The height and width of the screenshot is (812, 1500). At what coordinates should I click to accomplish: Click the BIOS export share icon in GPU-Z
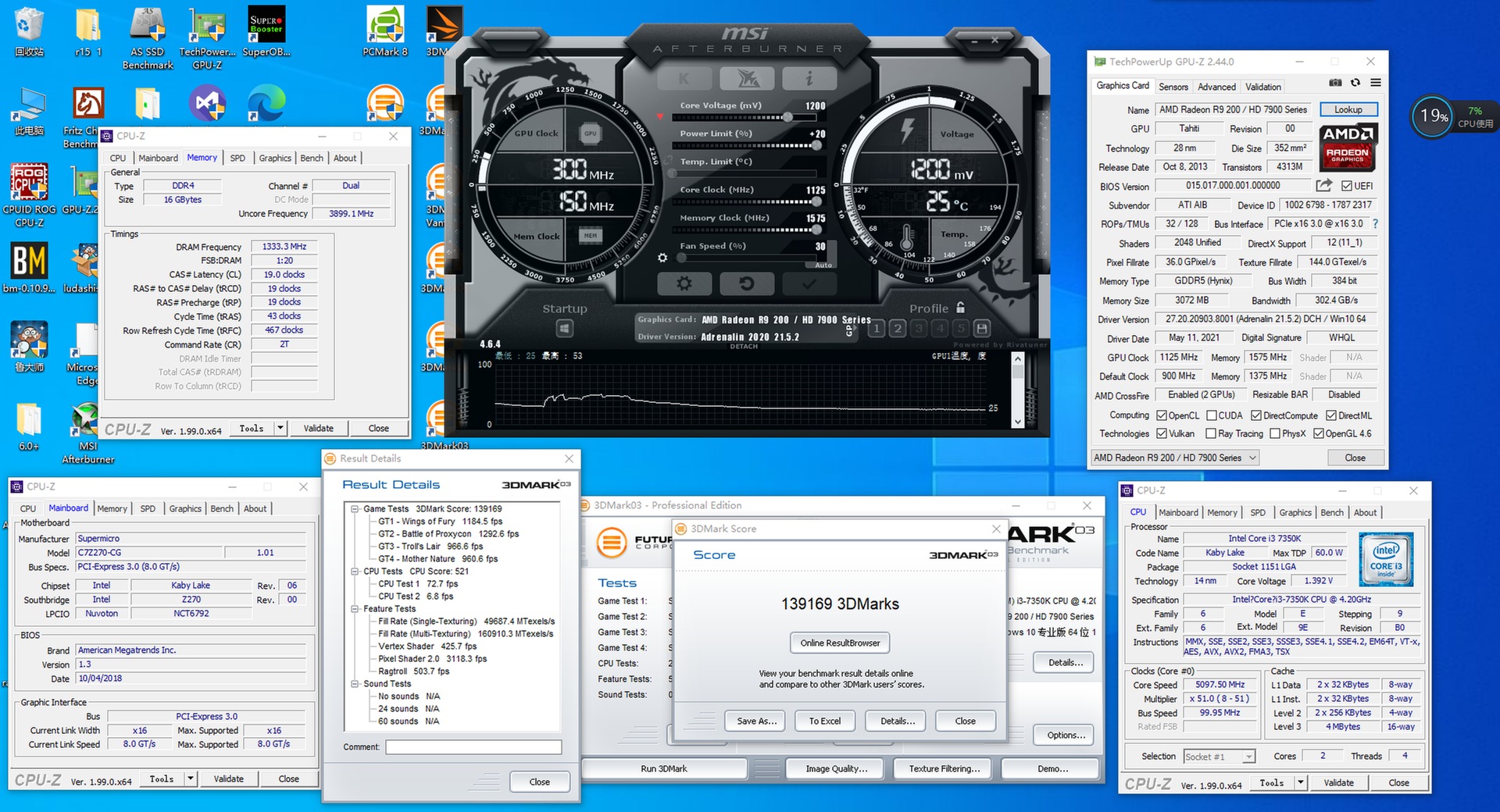tap(1324, 185)
